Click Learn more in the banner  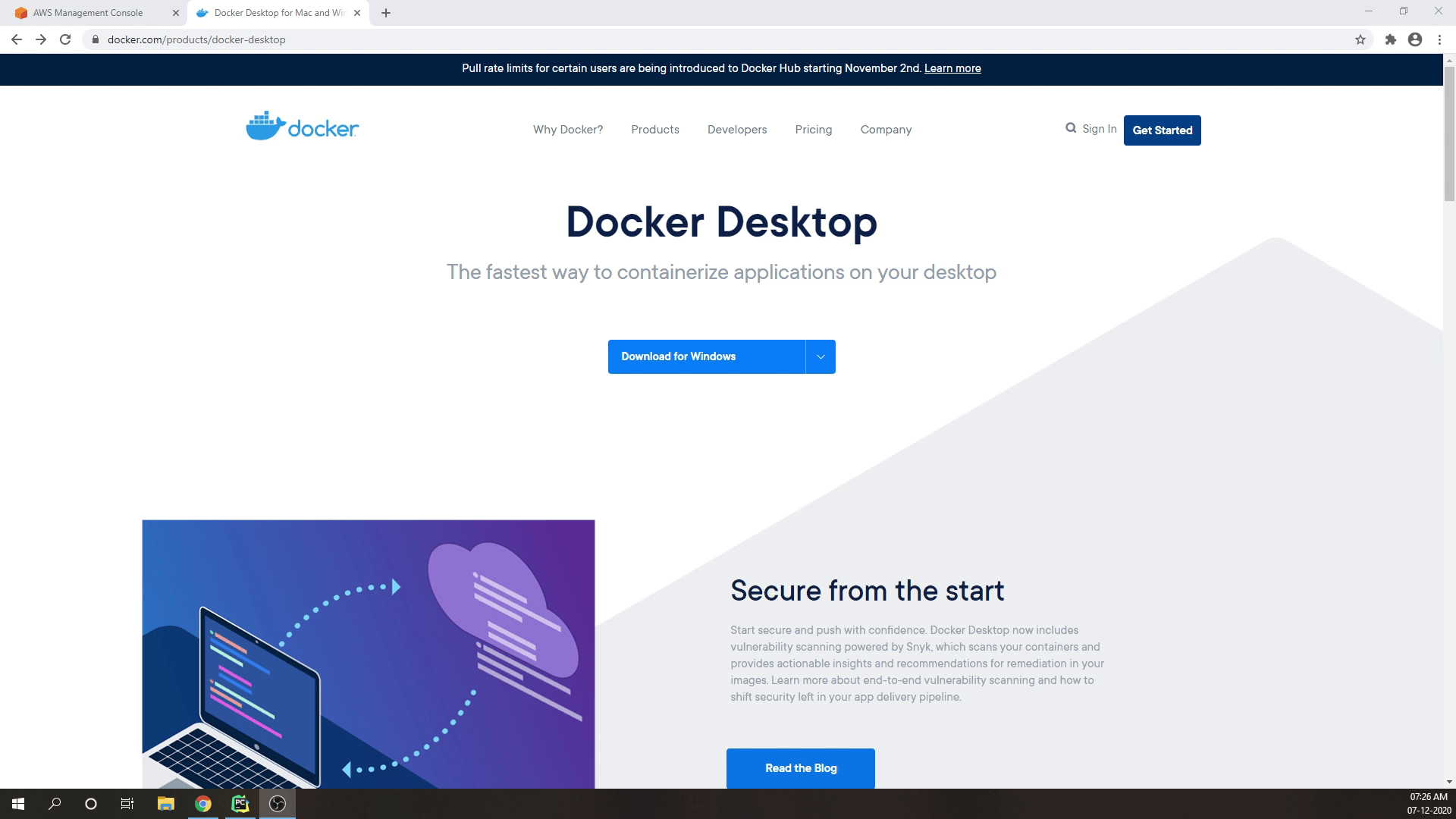point(952,68)
